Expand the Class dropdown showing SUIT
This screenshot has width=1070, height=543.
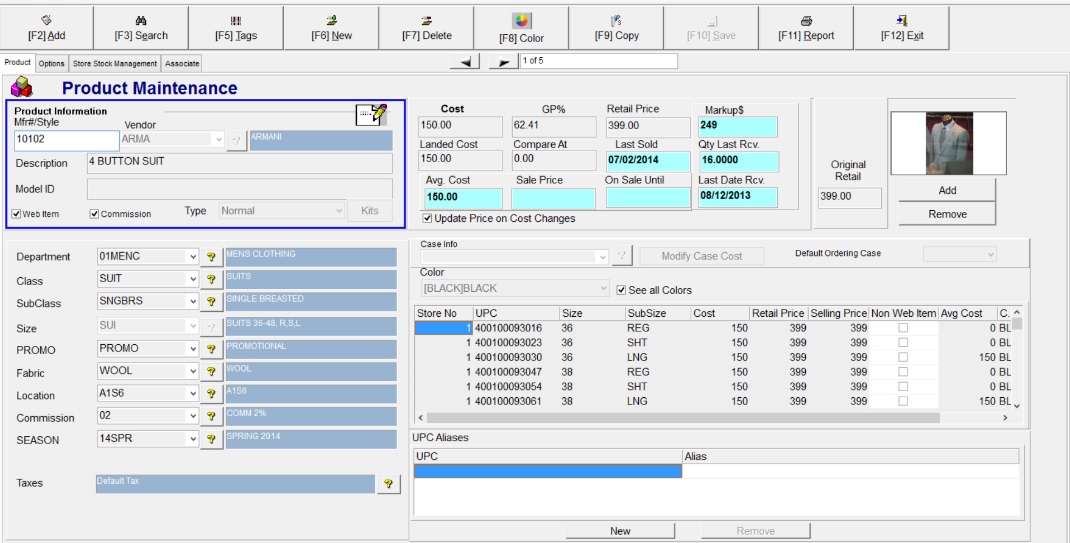(x=192, y=279)
